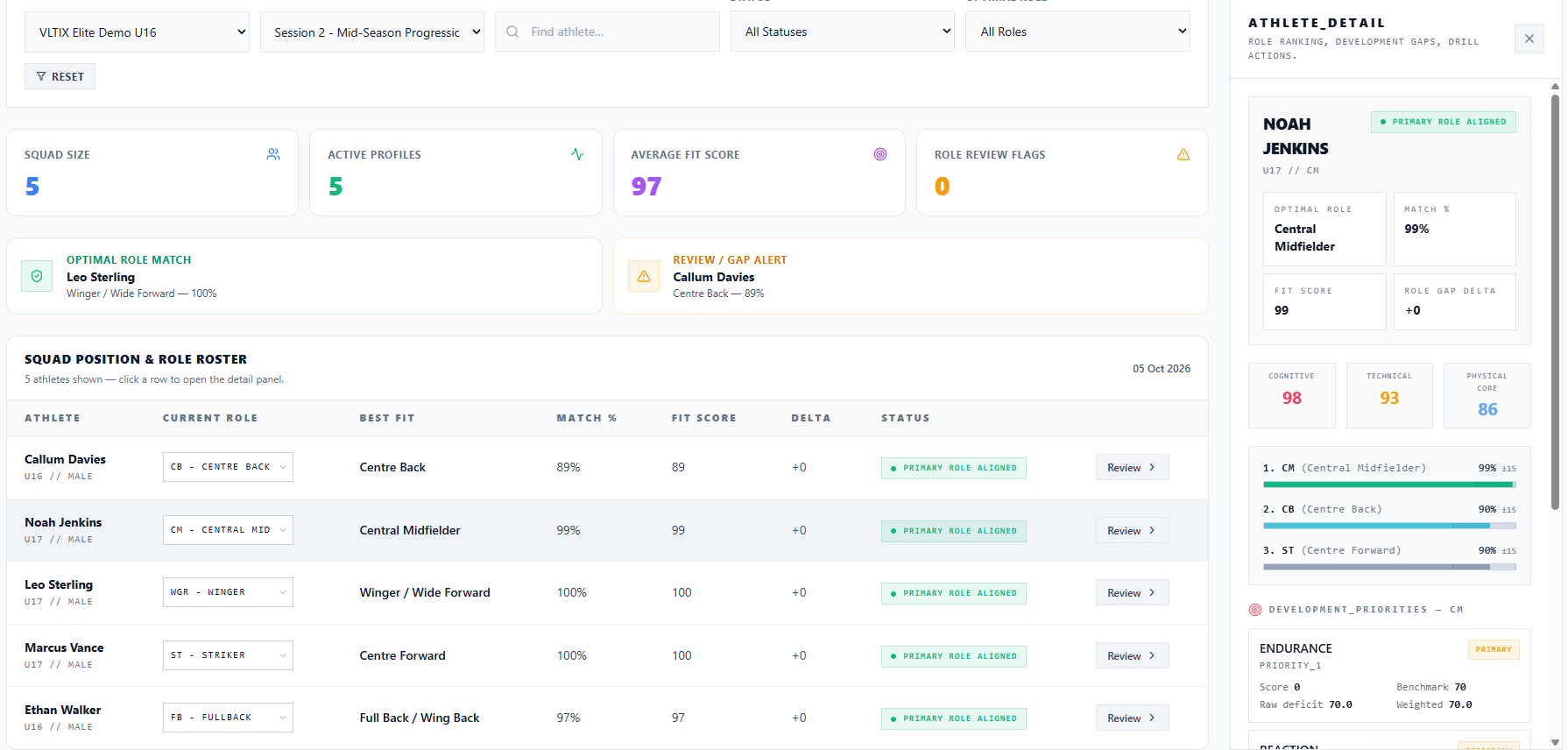Click the Role Gap Delta +0 tile
1568x750 pixels.
(1455, 301)
